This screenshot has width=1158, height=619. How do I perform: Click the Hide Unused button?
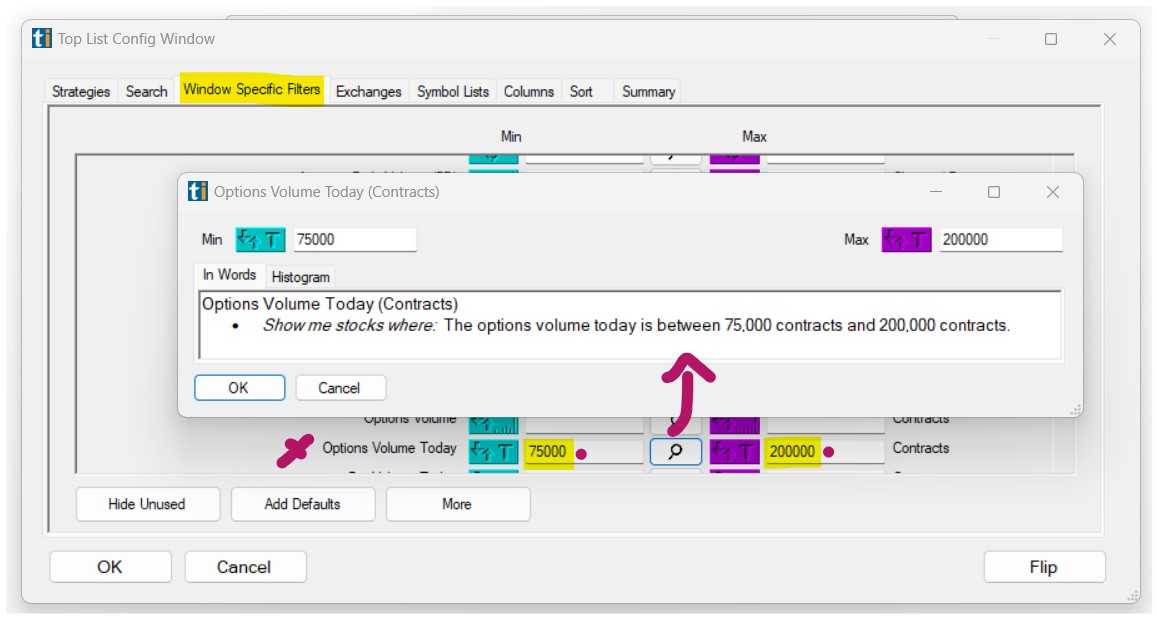[x=146, y=504]
